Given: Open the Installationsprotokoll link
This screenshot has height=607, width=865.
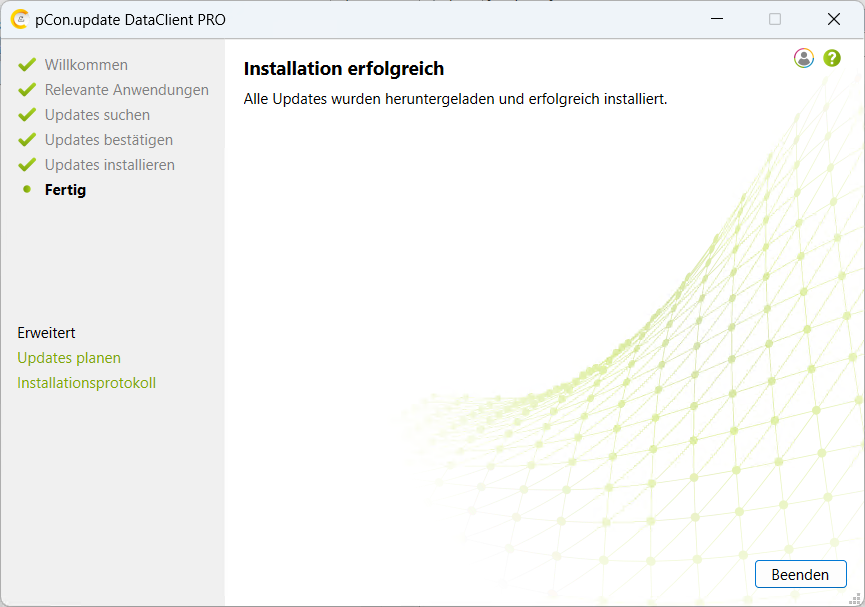Looking at the screenshot, I should click(x=87, y=383).
